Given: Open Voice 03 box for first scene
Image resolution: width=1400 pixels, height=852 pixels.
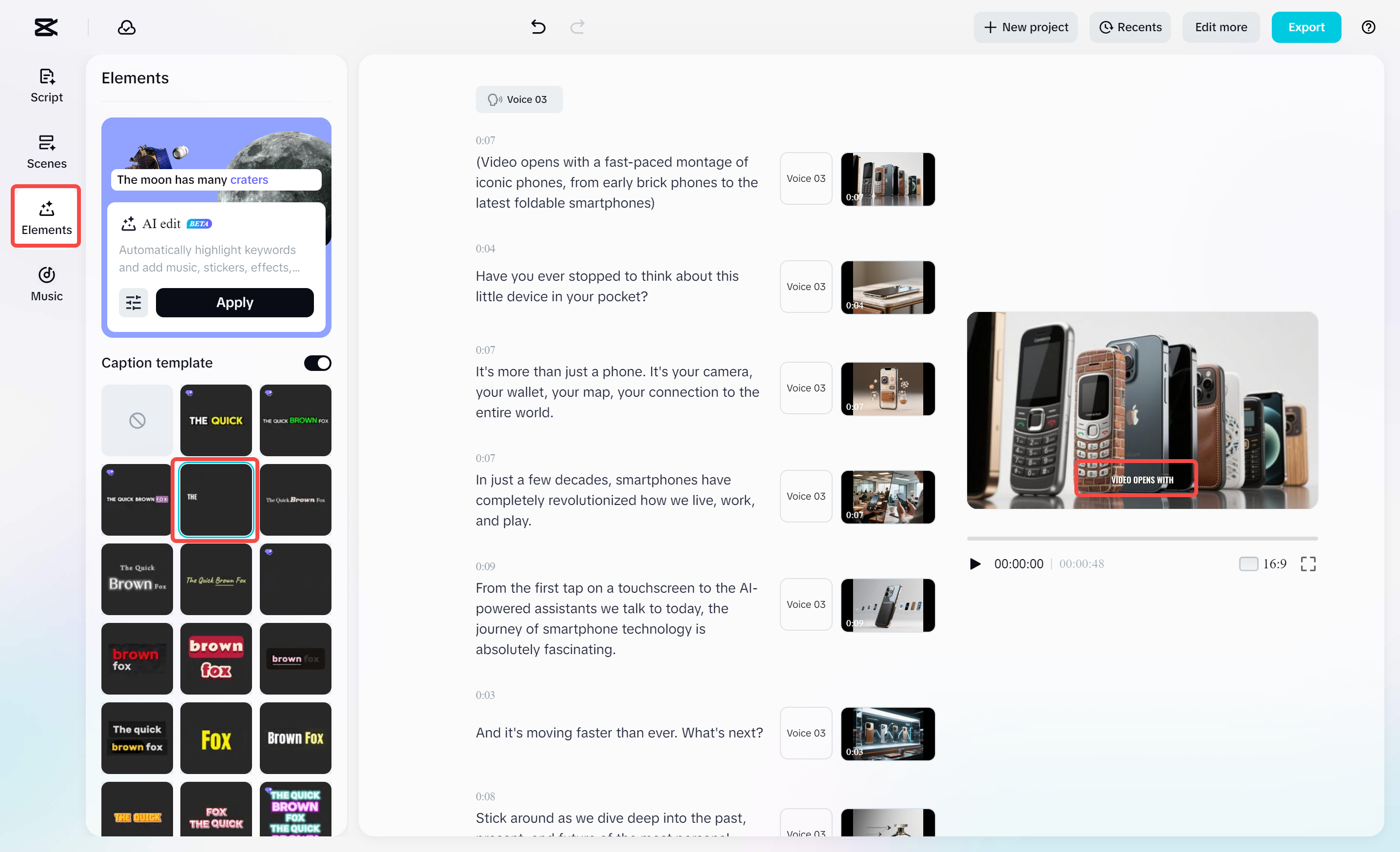Looking at the screenshot, I should (805, 178).
